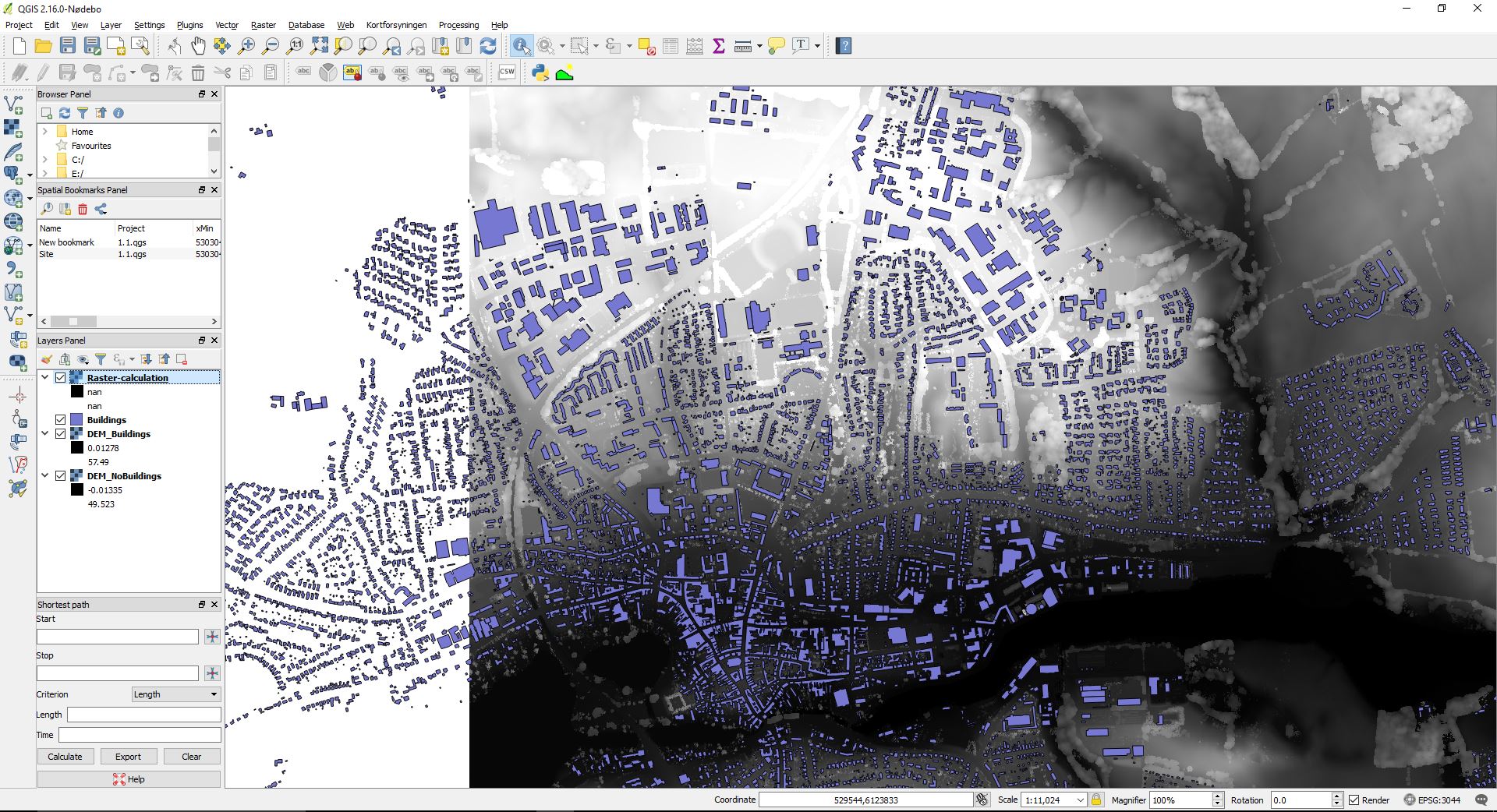Open the Kortforsyningen menu
This screenshot has width=1497, height=812.
pyautogui.click(x=396, y=25)
